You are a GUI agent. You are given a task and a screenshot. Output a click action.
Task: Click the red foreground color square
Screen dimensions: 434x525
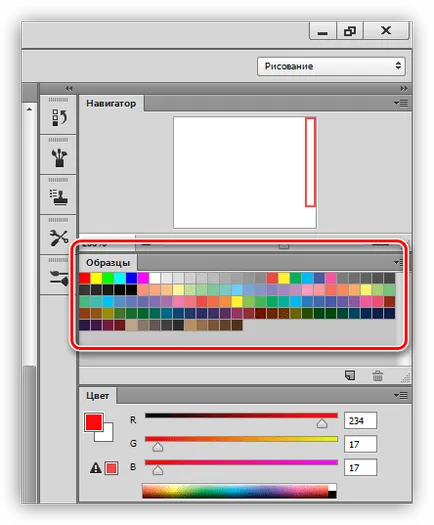coord(93,422)
